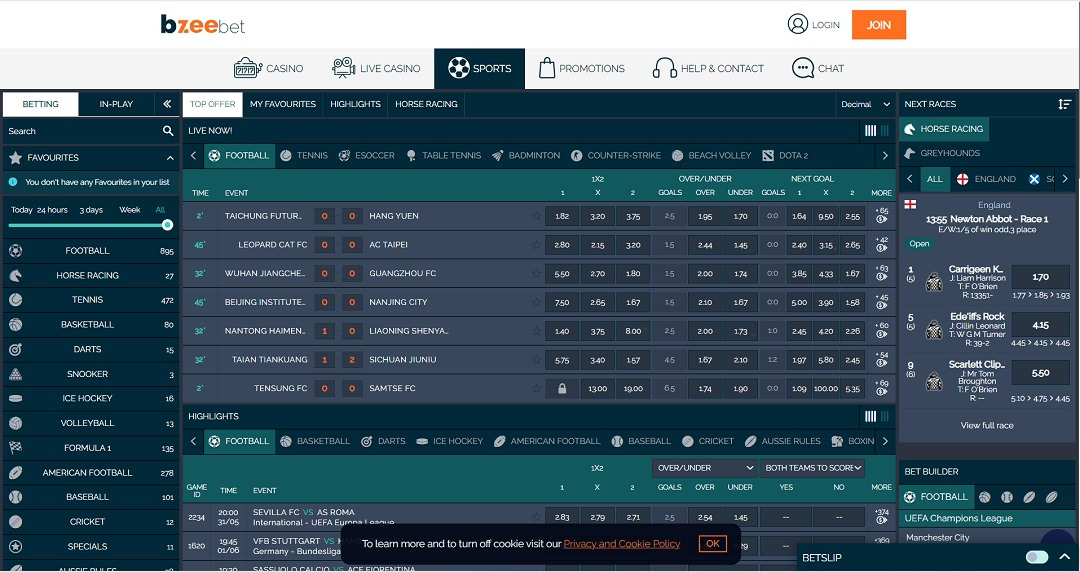Favourite the Leopard Cat FC match star
Viewport: 1080px width, 572px height.
[x=536, y=245]
